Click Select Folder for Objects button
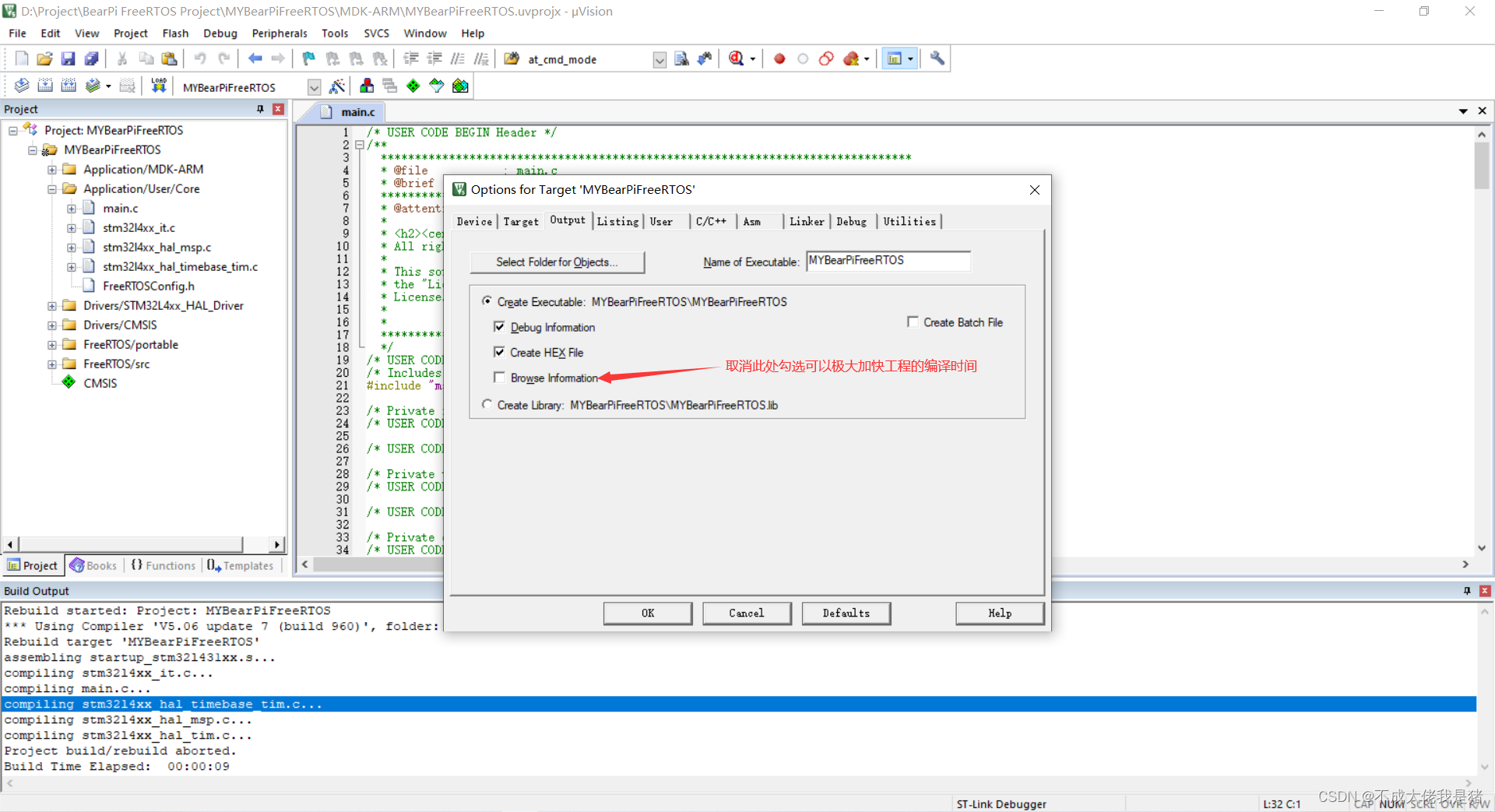The height and width of the screenshot is (812, 1495). tap(558, 262)
